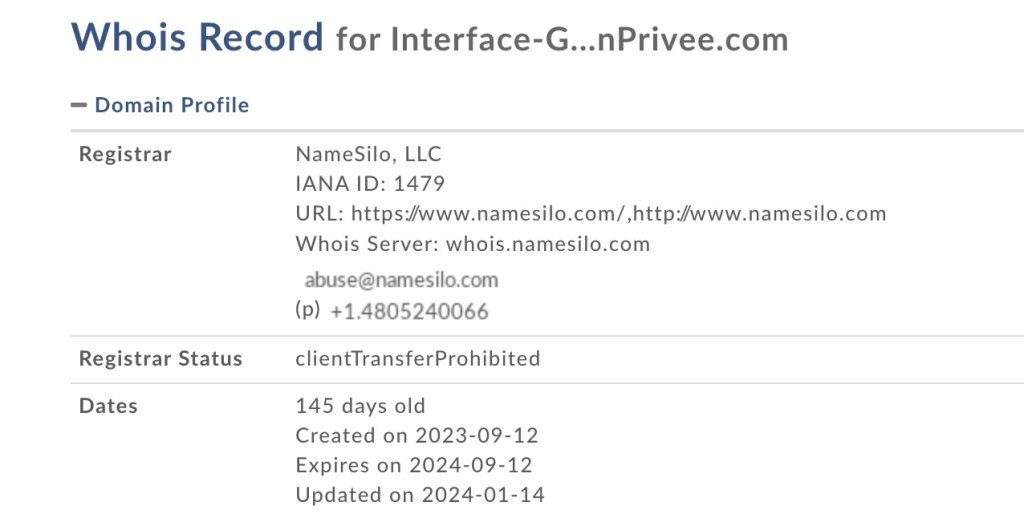Click the Dates row label

pos(108,406)
